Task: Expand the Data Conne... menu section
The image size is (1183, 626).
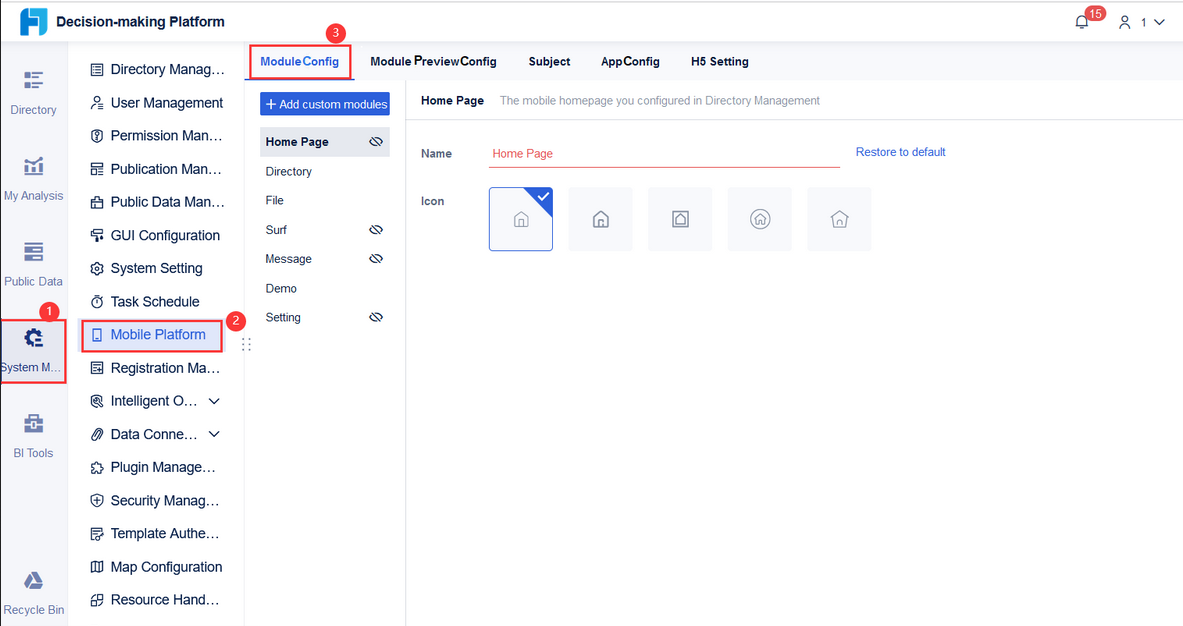Action: [x=217, y=433]
